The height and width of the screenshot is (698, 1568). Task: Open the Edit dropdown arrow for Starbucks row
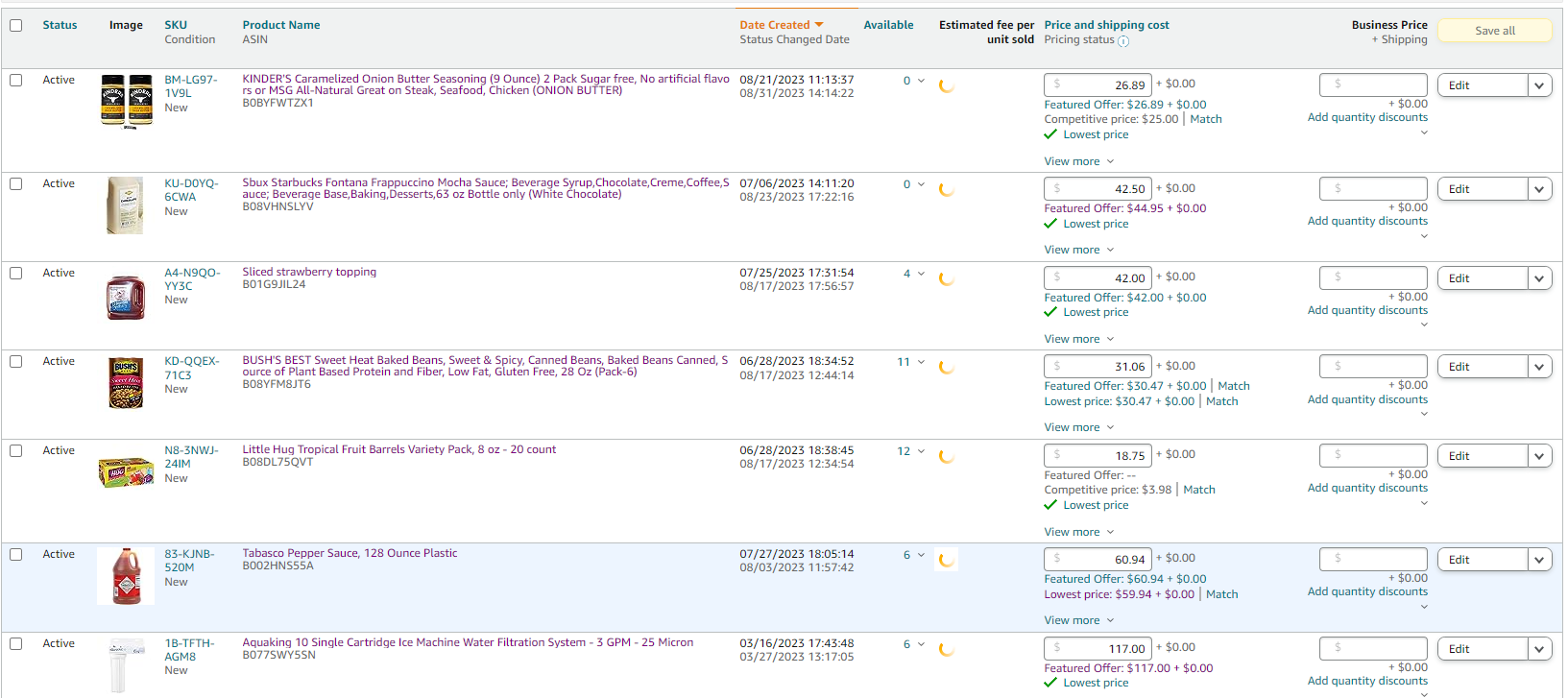(x=1539, y=189)
